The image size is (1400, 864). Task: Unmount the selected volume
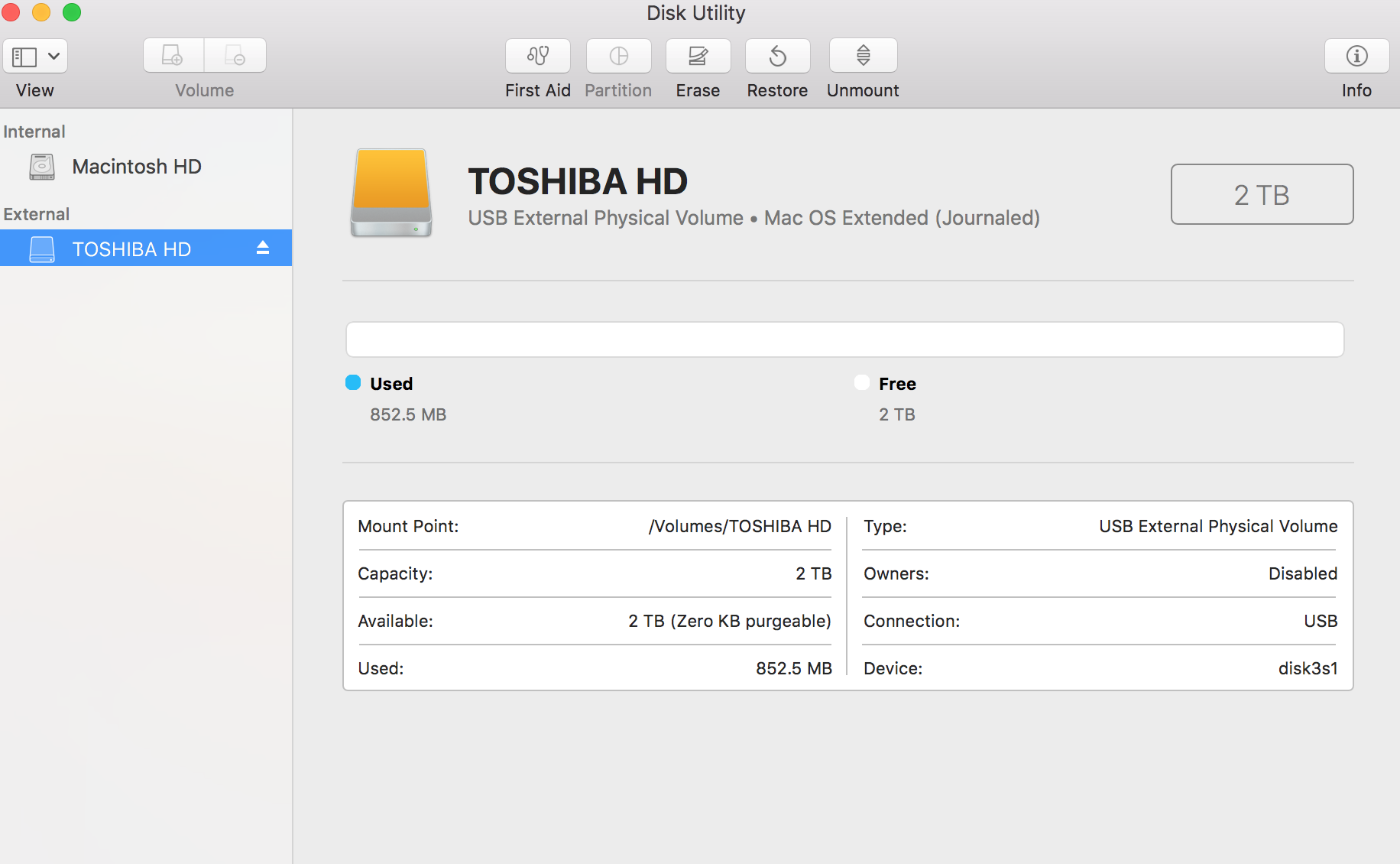[864, 56]
